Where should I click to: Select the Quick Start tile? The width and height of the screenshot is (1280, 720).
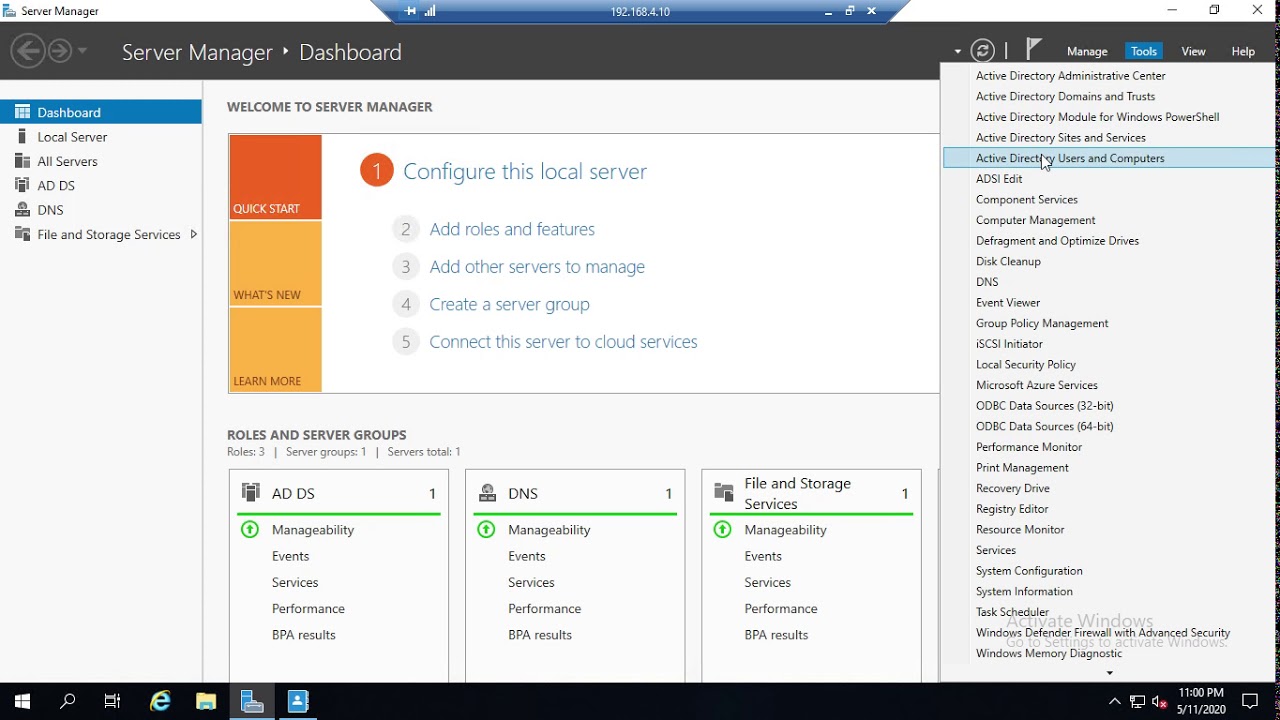pyautogui.click(x=275, y=177)
